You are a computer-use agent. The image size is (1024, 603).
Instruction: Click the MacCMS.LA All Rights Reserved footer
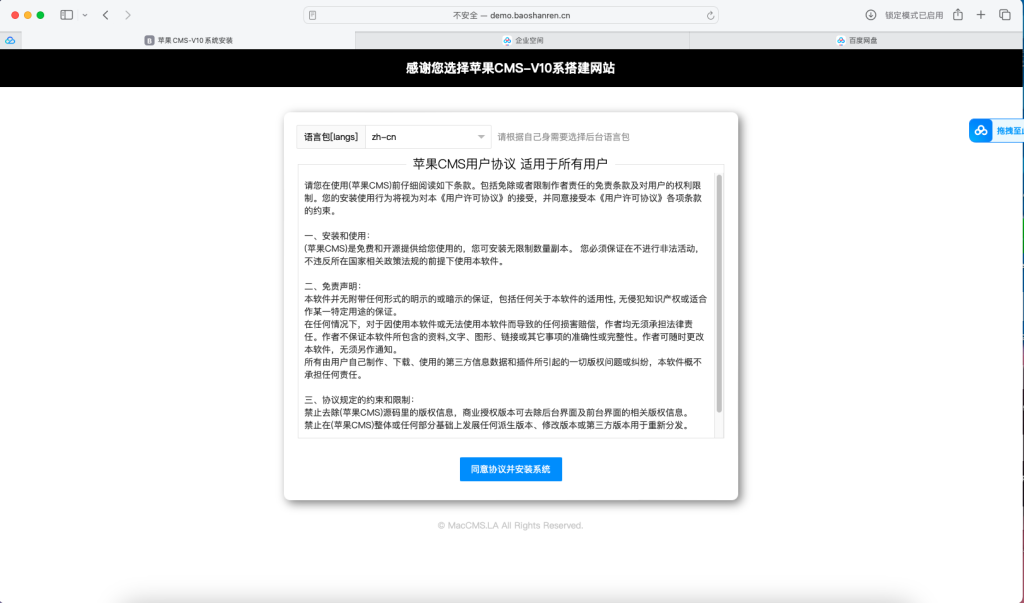pos(511,525)
